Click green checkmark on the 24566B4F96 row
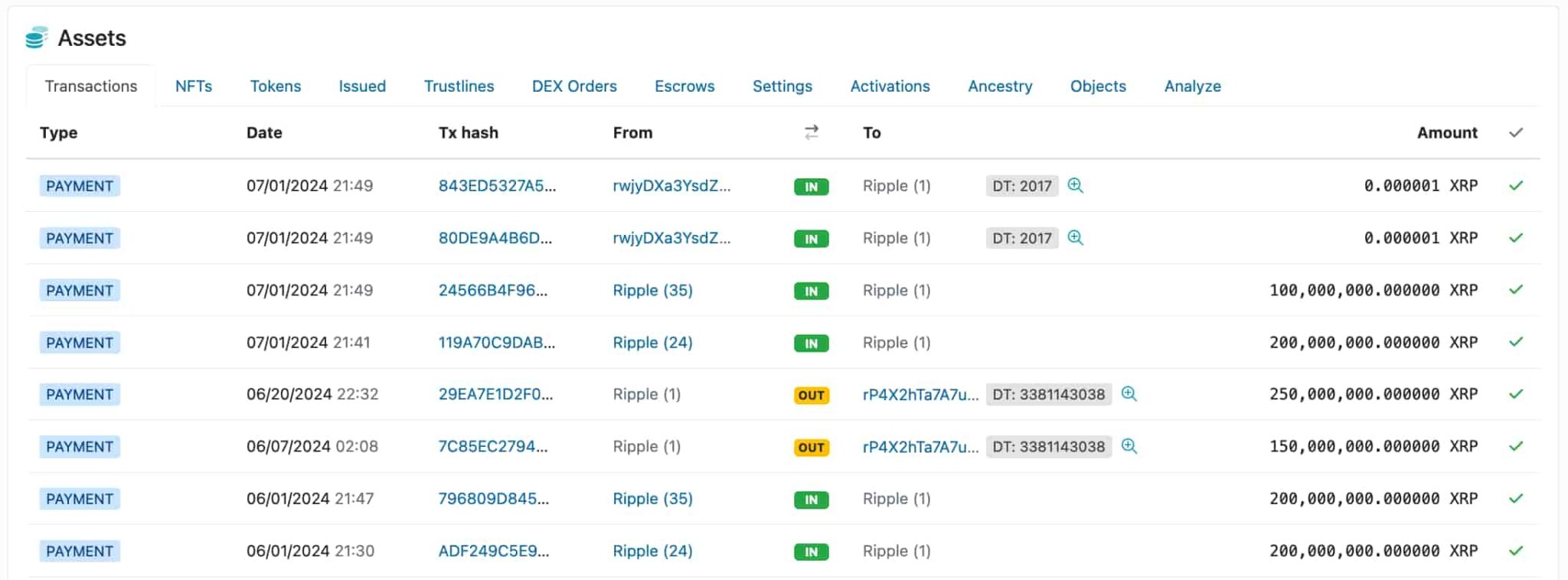The width and height of the screenshot is (1568, 580). [1515, 290]
